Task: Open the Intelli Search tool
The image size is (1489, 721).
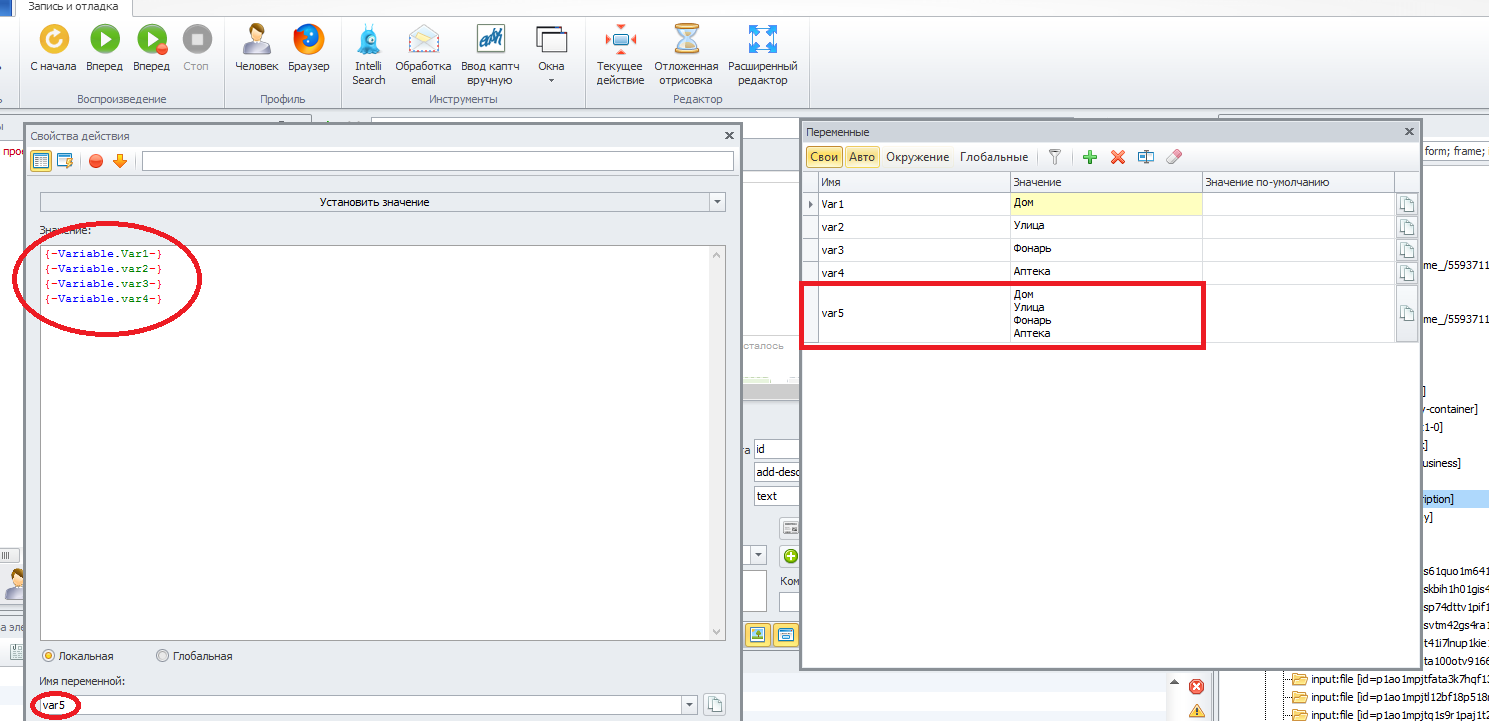Action: 368,41
